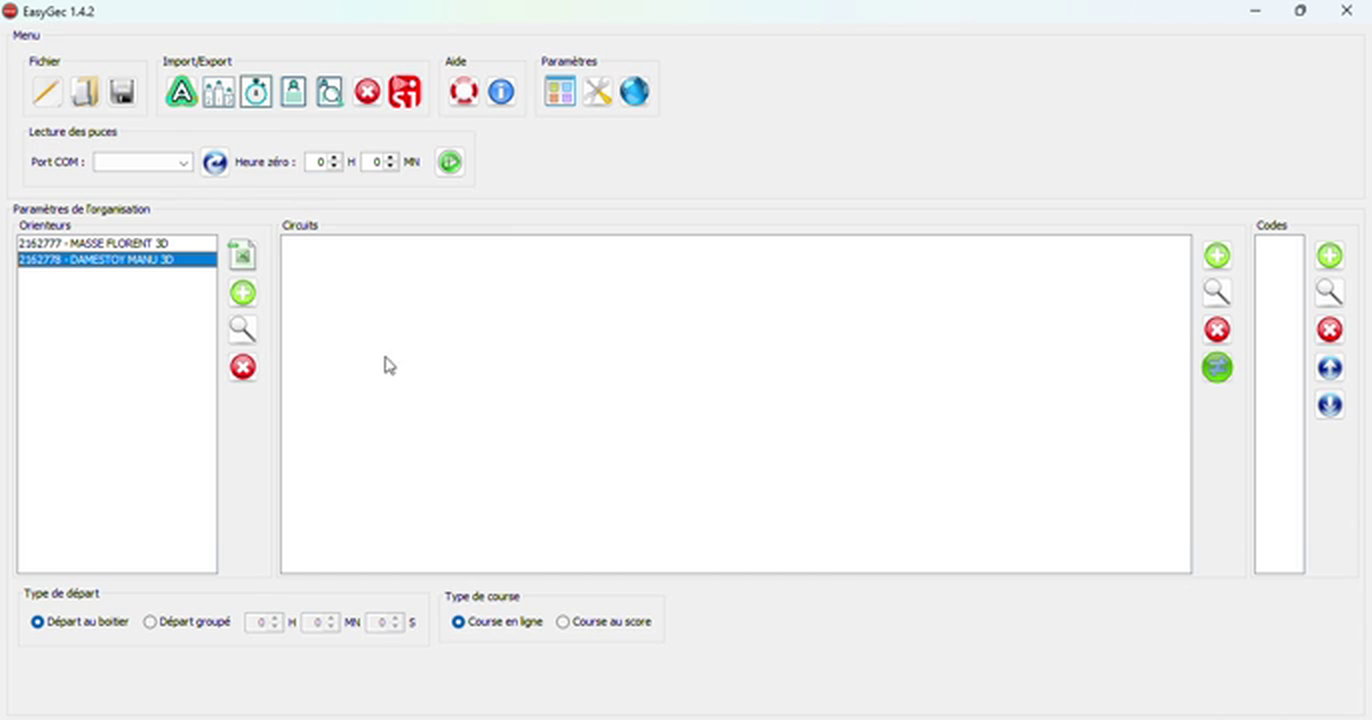Enable Course au score mode

pyautogui.click(x=563, y=621)
